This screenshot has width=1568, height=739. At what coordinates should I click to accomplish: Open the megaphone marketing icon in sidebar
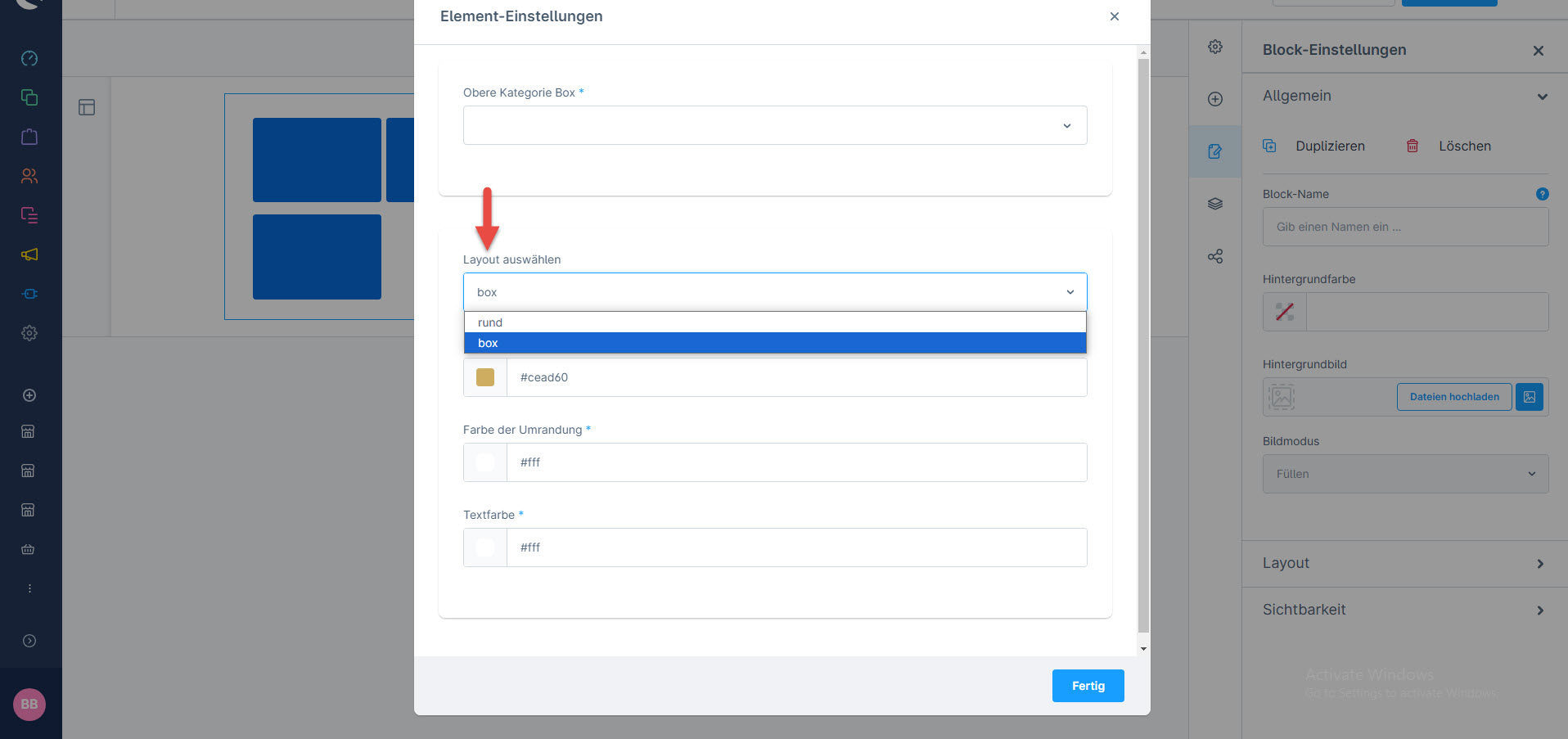click(29, 255)
